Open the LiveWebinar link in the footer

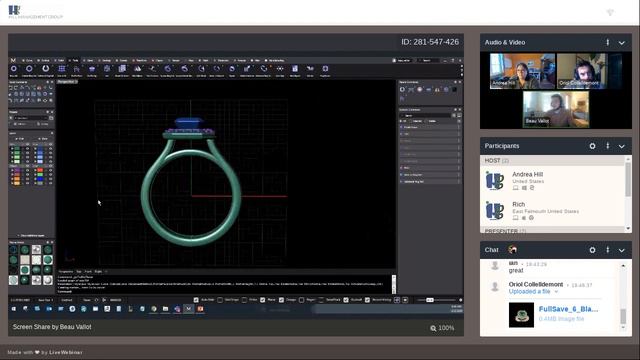tap(66, 352)
